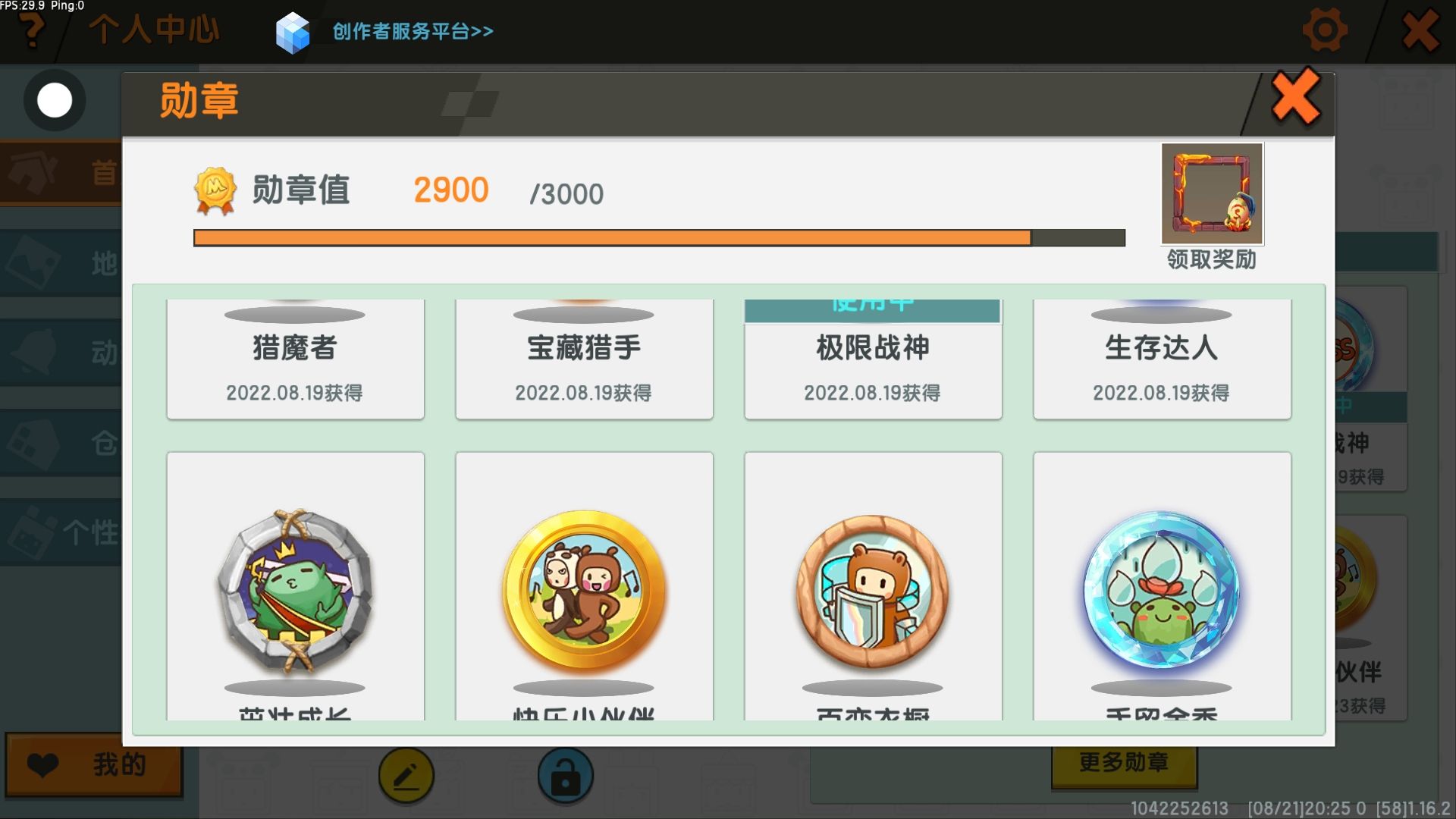Select the gold dancing partners medal

(x=584, y=591)
